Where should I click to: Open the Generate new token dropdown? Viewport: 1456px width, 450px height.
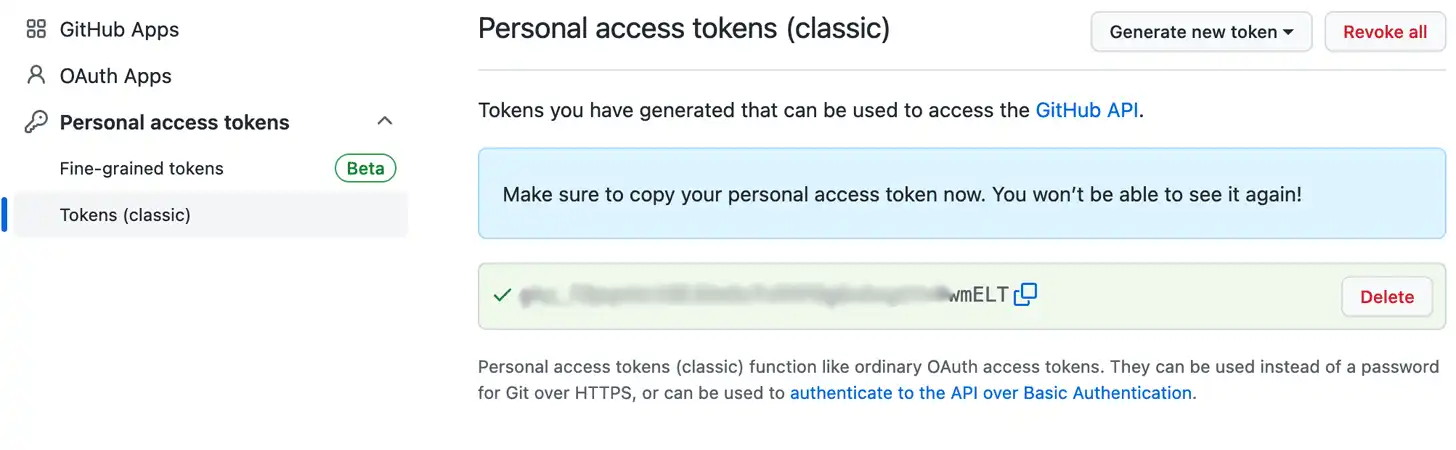[x=1202, y=32]
